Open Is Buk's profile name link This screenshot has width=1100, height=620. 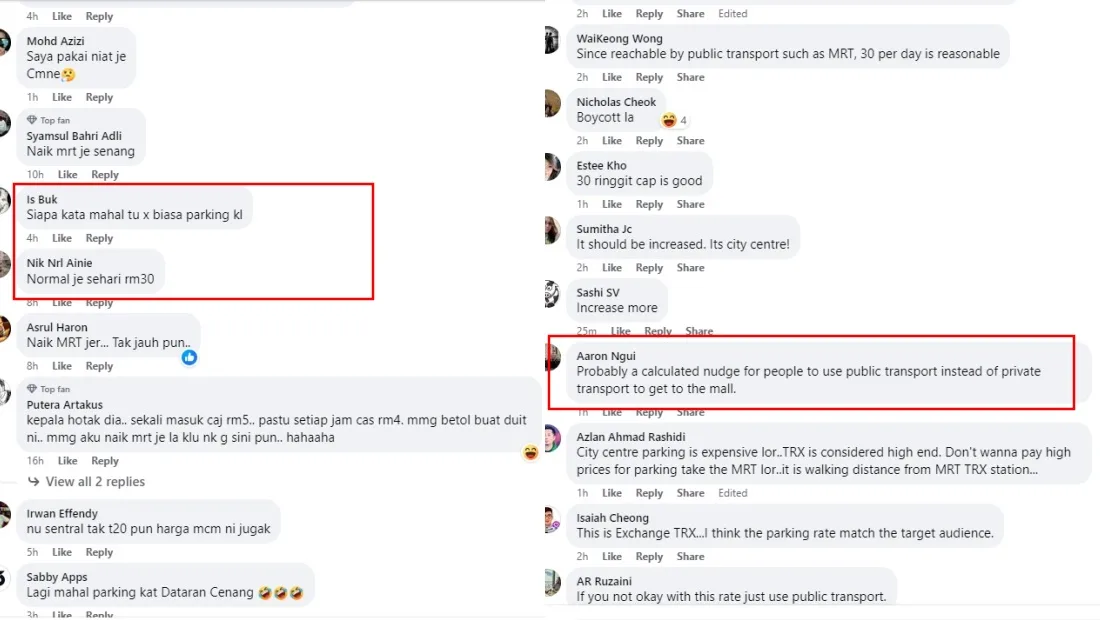pos(42,200)
